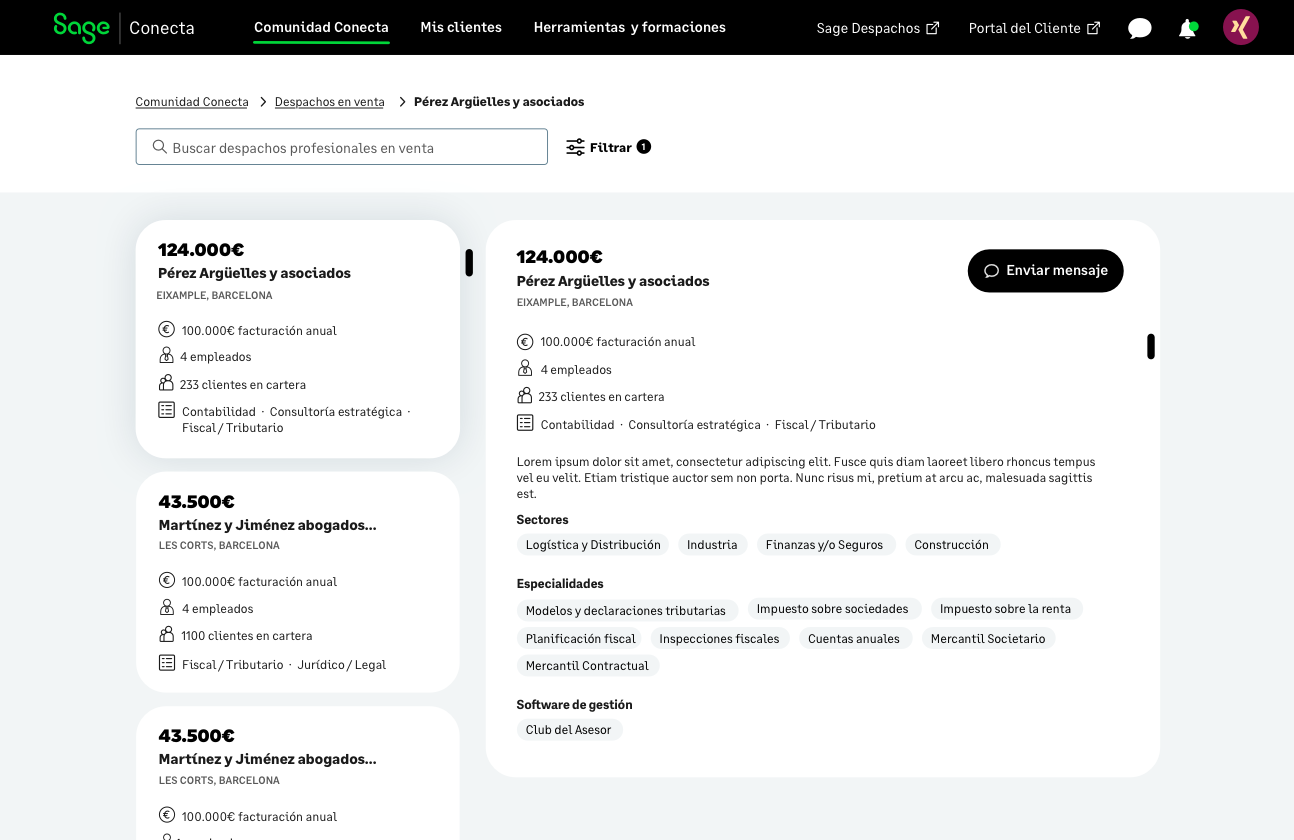This screenshot has height=840, width=1294.
Task: Open the notifications bell
Action: tap(1187, 28)
